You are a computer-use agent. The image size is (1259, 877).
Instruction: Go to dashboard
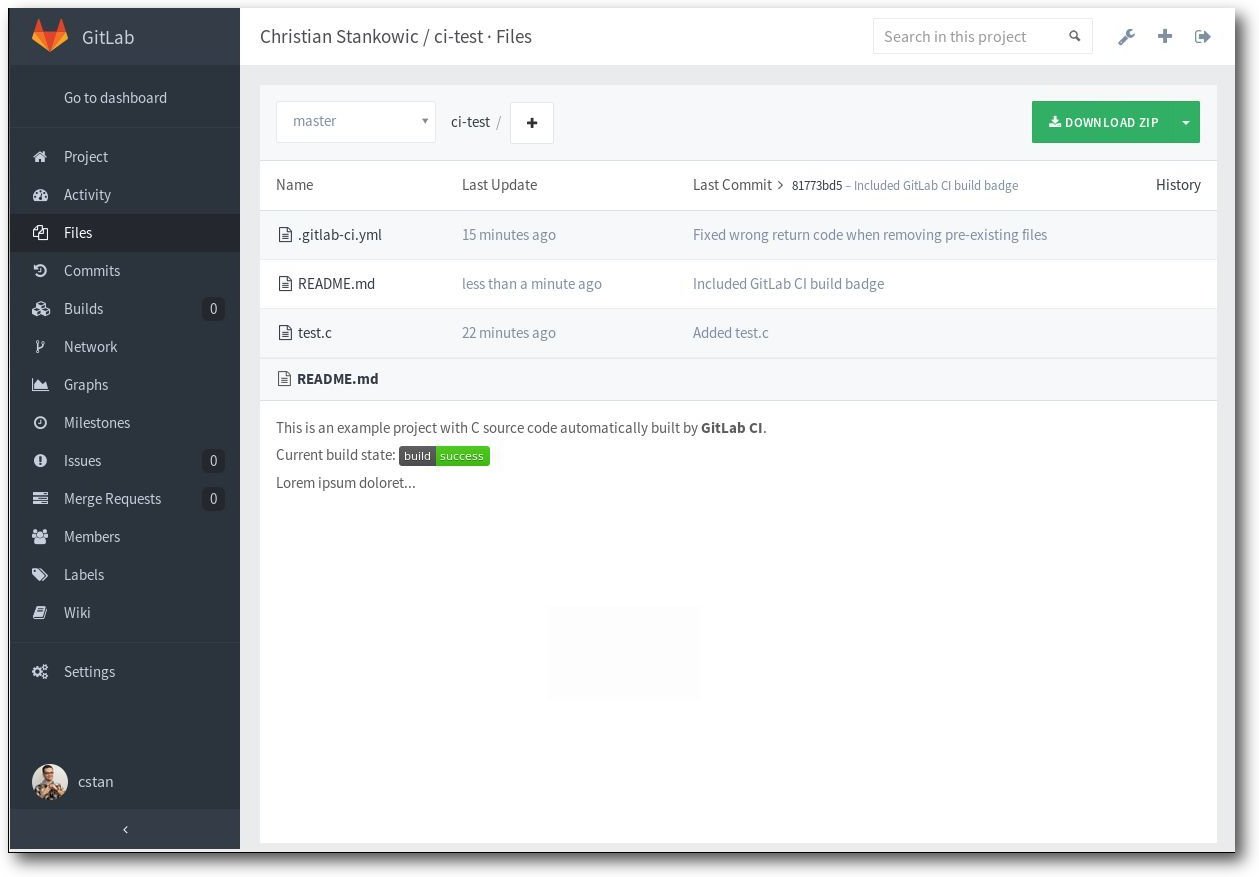115,98
